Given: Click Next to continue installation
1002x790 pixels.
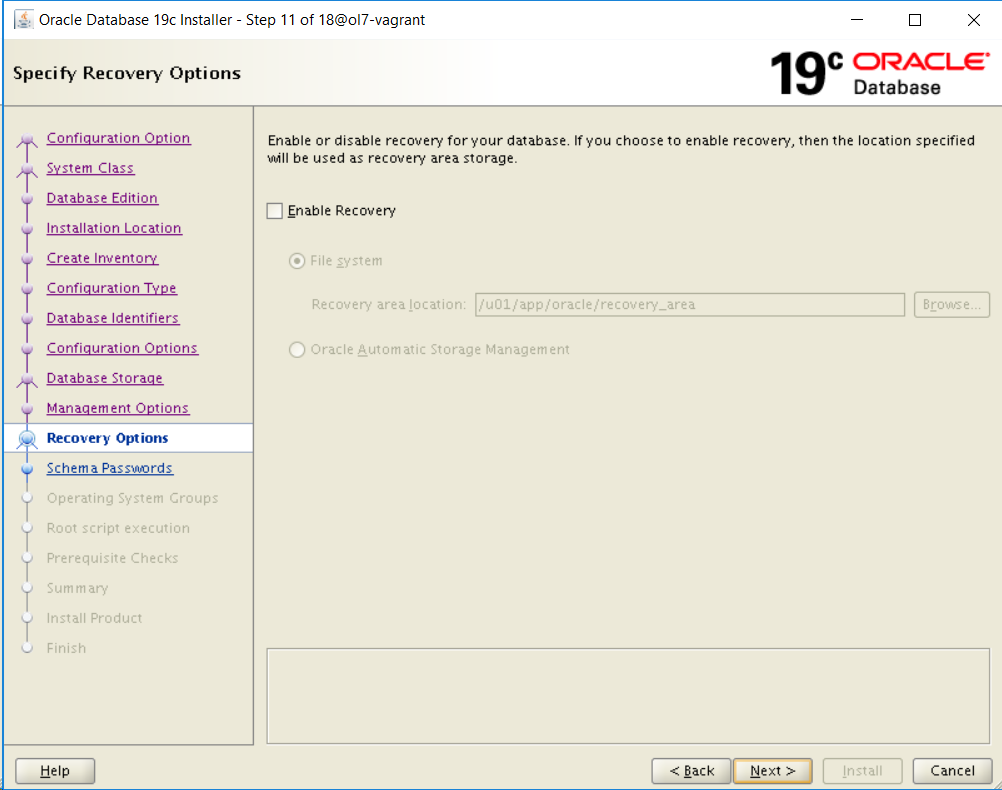Looking at the screenshot, I should click(773, 771).
